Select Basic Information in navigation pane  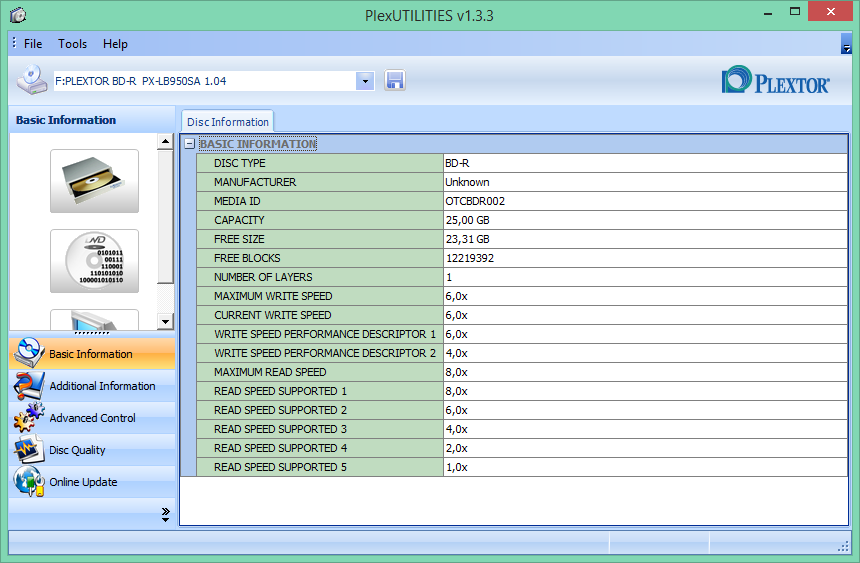92,353
